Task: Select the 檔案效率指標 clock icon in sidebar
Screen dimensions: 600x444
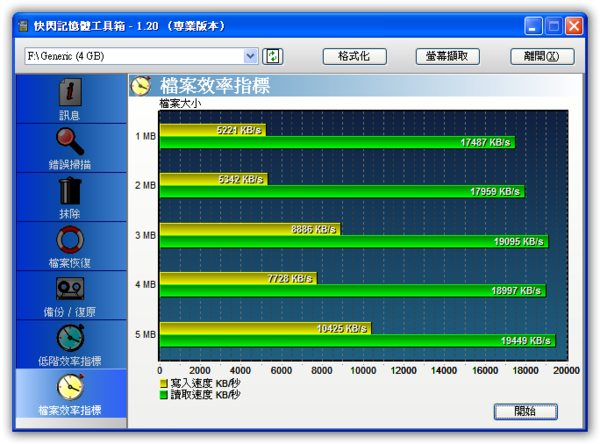Action: (x=70, y=387)
